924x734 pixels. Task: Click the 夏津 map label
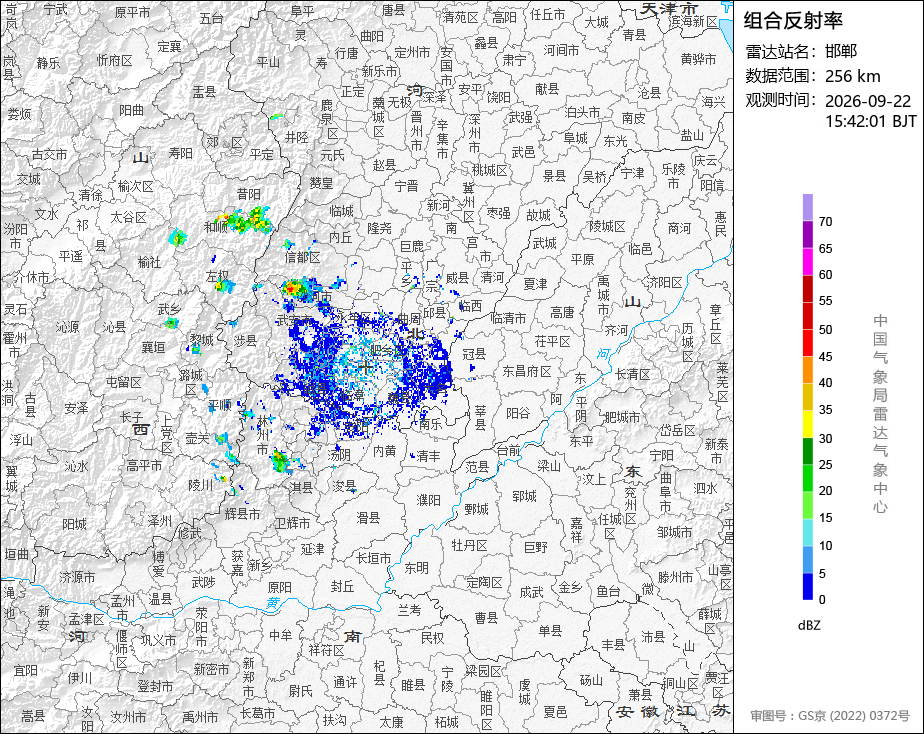click(535, 284)
